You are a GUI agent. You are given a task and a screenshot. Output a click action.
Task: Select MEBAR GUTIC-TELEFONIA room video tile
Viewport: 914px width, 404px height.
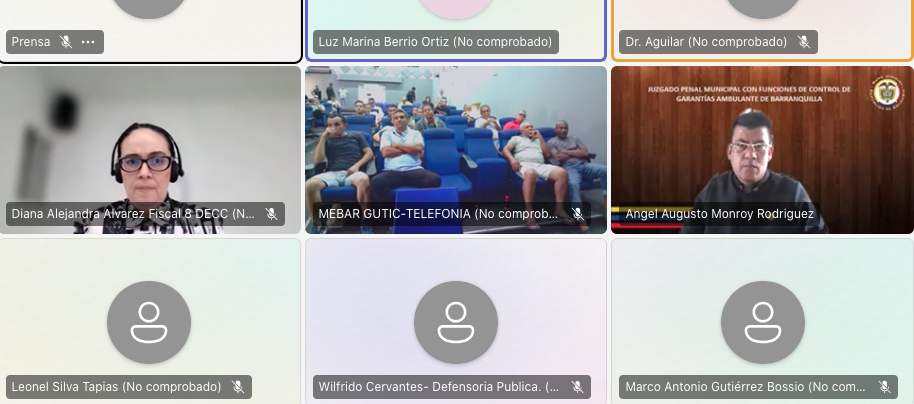456,150
